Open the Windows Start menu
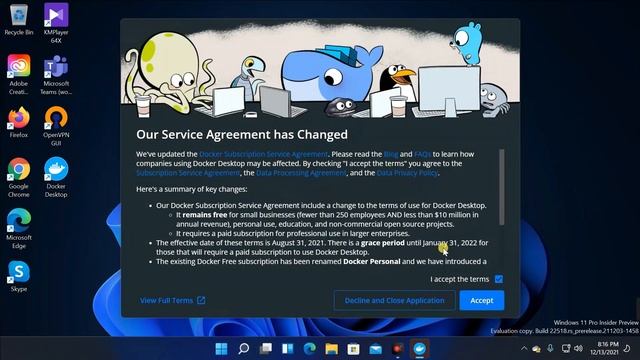The height and width of the screenshot is (360, 640). (x=222, y=349)
